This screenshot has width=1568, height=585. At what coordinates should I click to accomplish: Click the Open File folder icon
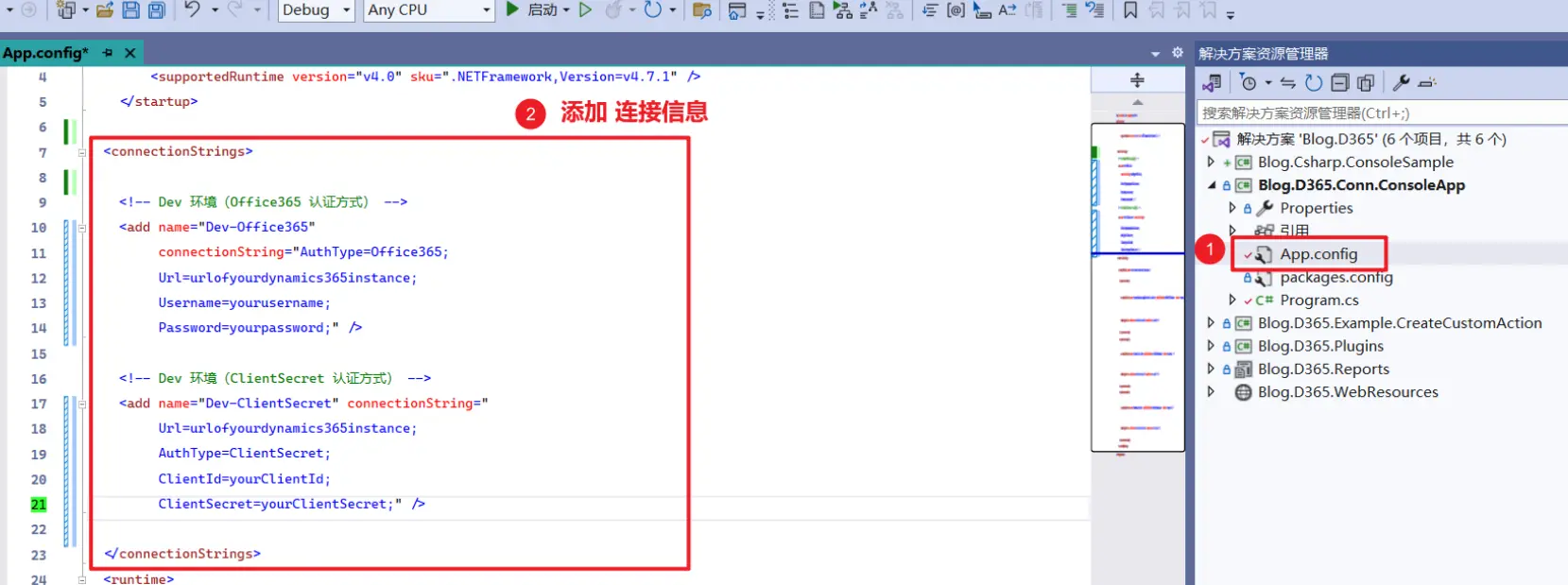point(105,10)
